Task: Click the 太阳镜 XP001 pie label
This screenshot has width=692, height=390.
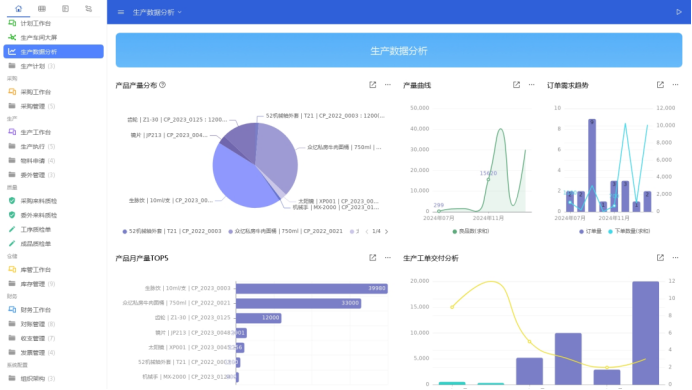Action: 338,201
